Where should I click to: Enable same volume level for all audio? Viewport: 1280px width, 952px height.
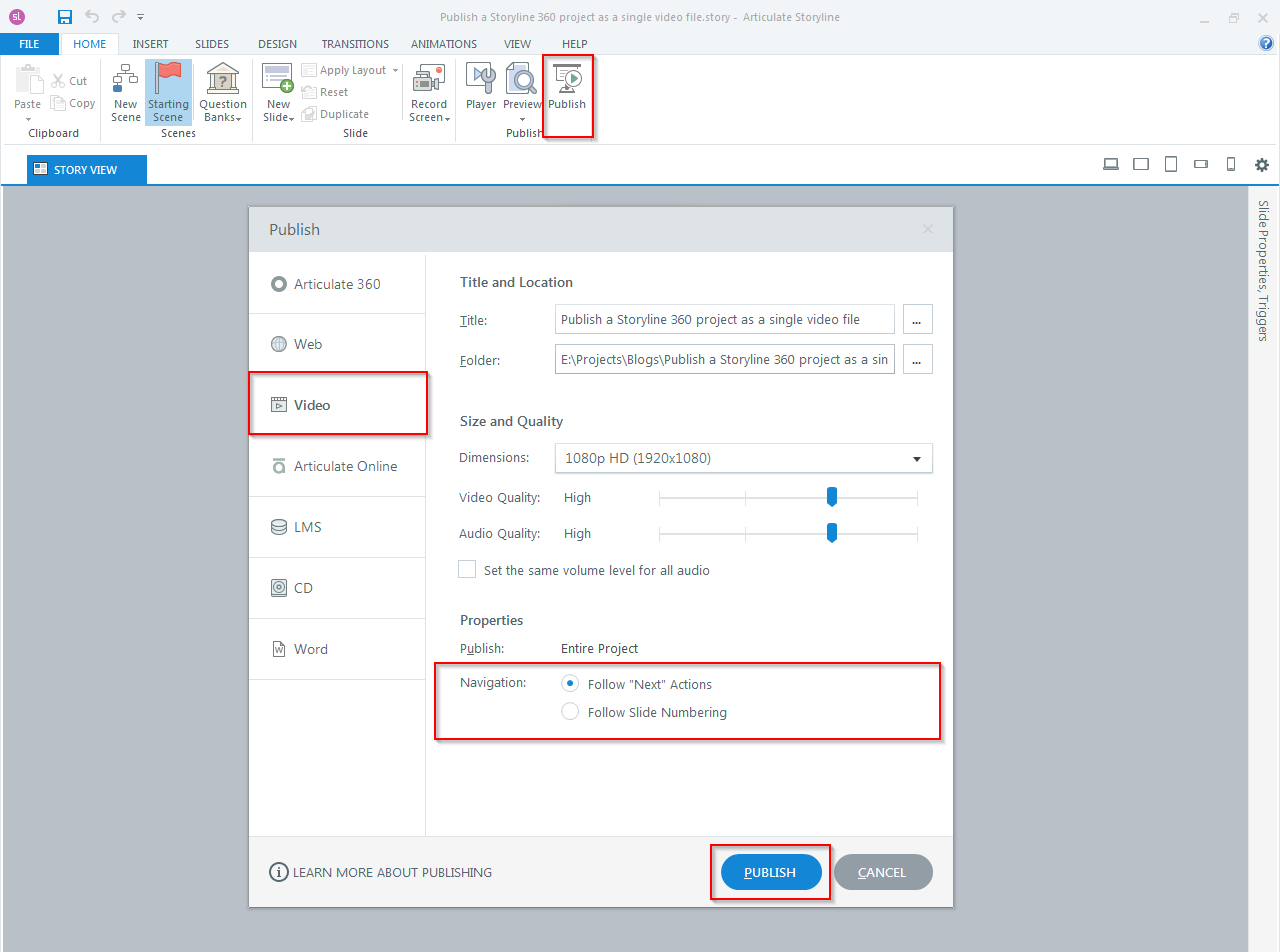tap(467, 569)
